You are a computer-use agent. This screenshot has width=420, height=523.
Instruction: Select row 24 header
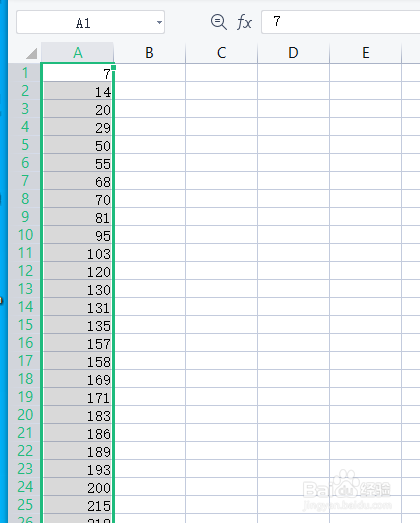point(25,487)
